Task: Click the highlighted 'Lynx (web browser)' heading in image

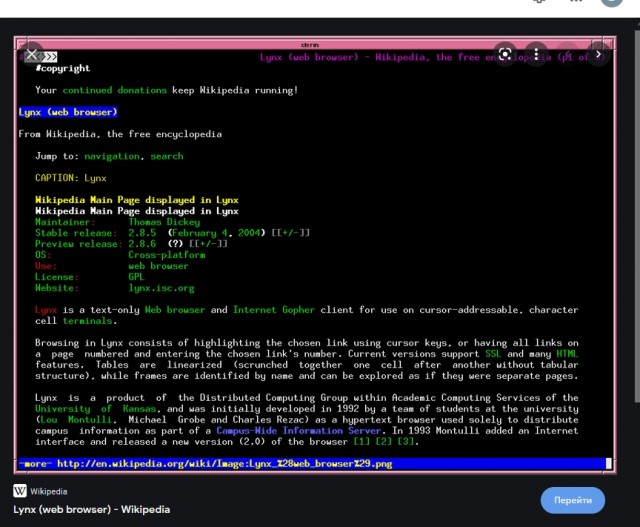Action: click(x=68, y=112)
